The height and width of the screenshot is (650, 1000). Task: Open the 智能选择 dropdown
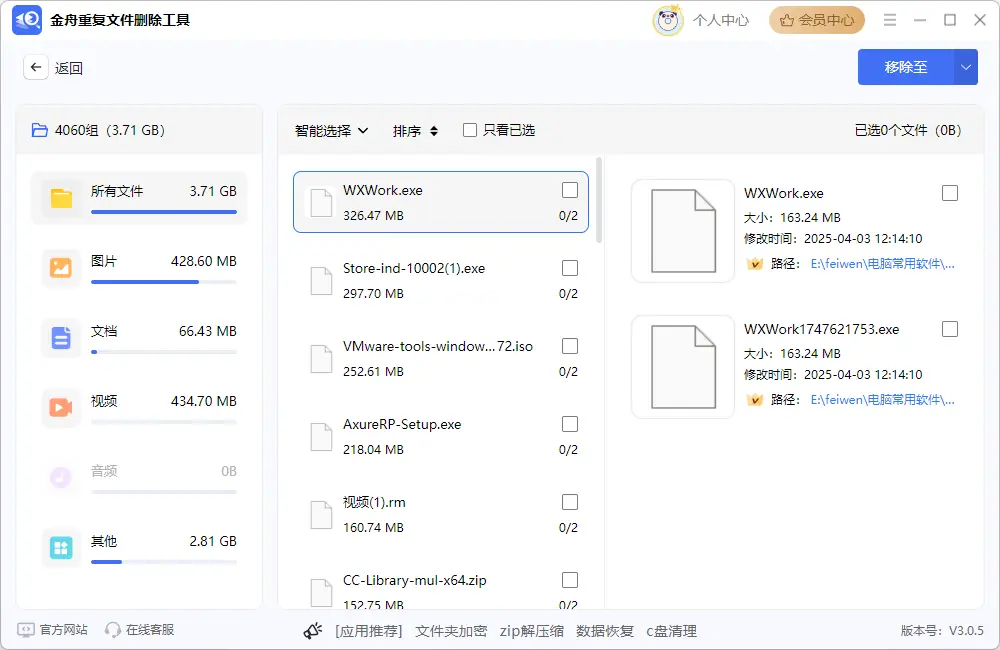point(330,130)
